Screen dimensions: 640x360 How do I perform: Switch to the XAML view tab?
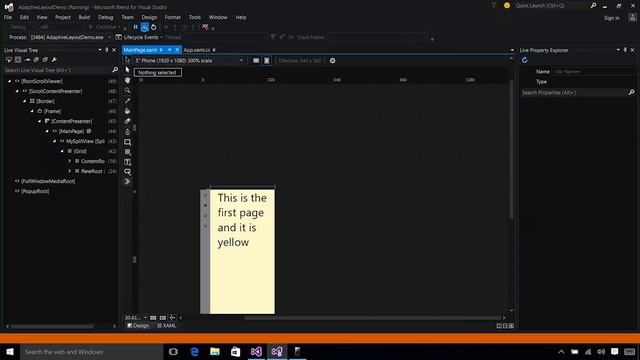coord(167,326)
